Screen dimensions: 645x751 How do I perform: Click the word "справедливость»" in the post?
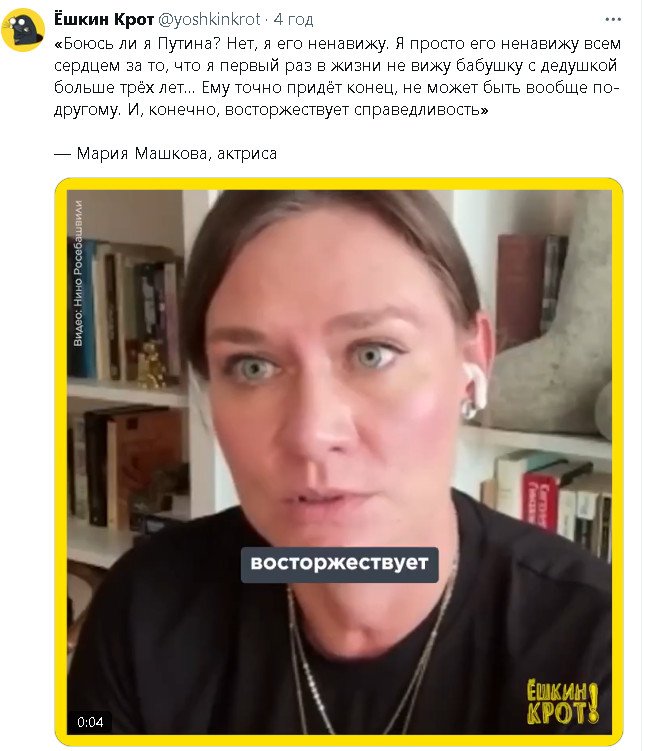(421, 110)
